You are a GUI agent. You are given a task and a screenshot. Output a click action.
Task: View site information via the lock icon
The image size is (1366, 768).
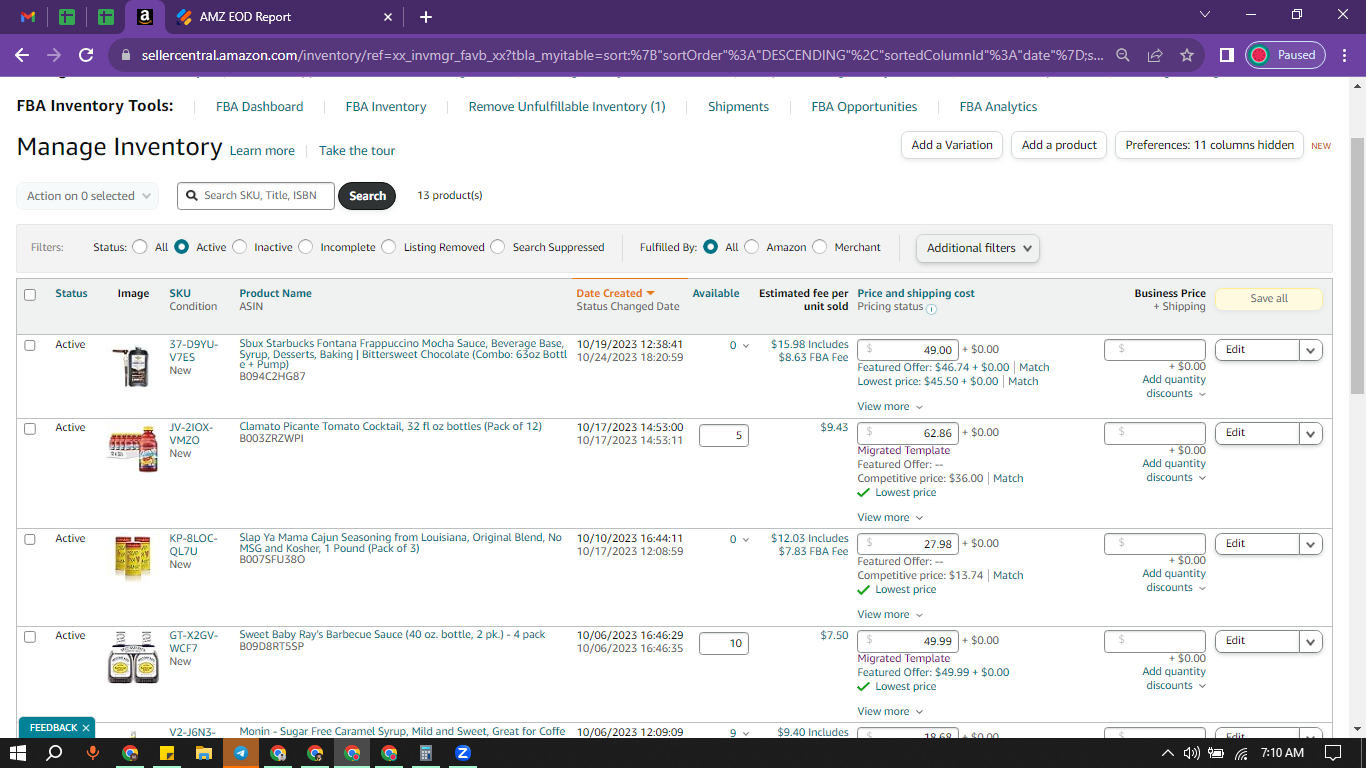coord(126,55)
